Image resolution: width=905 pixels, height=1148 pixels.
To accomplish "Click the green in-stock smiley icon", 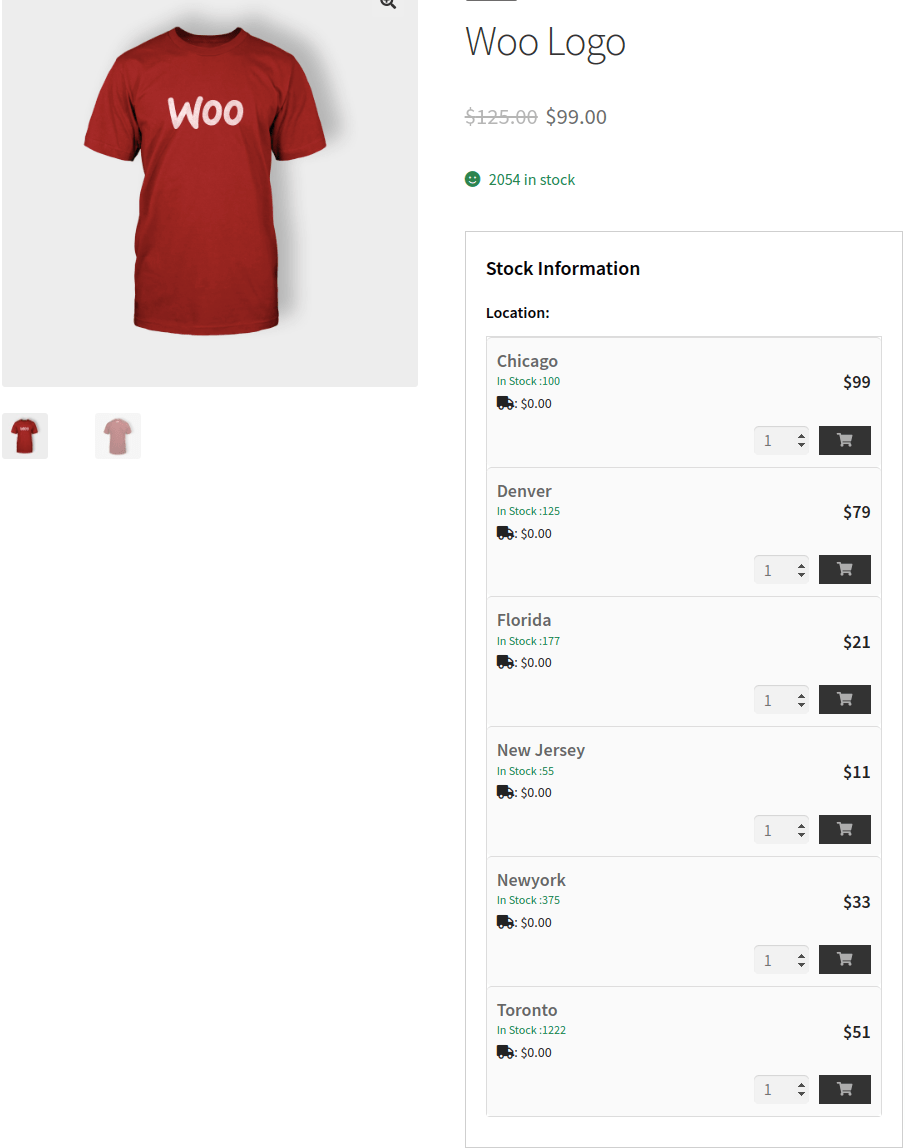I will (473, 179).
